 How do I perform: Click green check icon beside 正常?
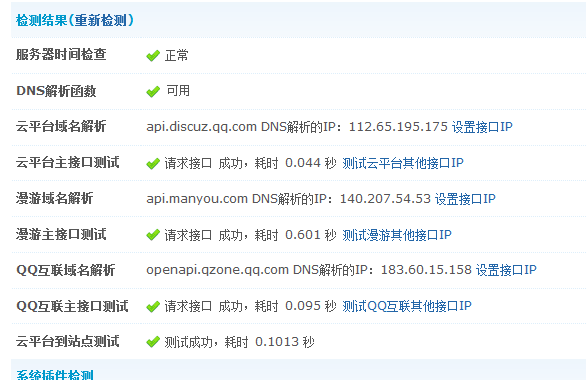point(153,56)
